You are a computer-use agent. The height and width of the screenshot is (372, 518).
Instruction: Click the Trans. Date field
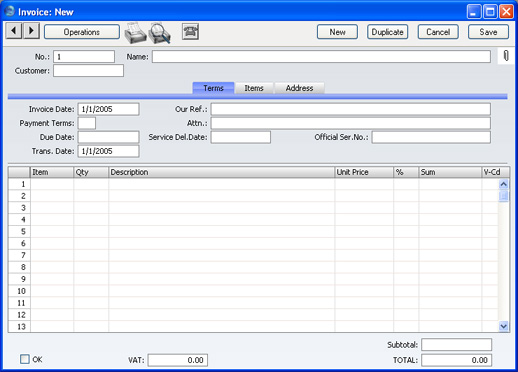[108, 151]
